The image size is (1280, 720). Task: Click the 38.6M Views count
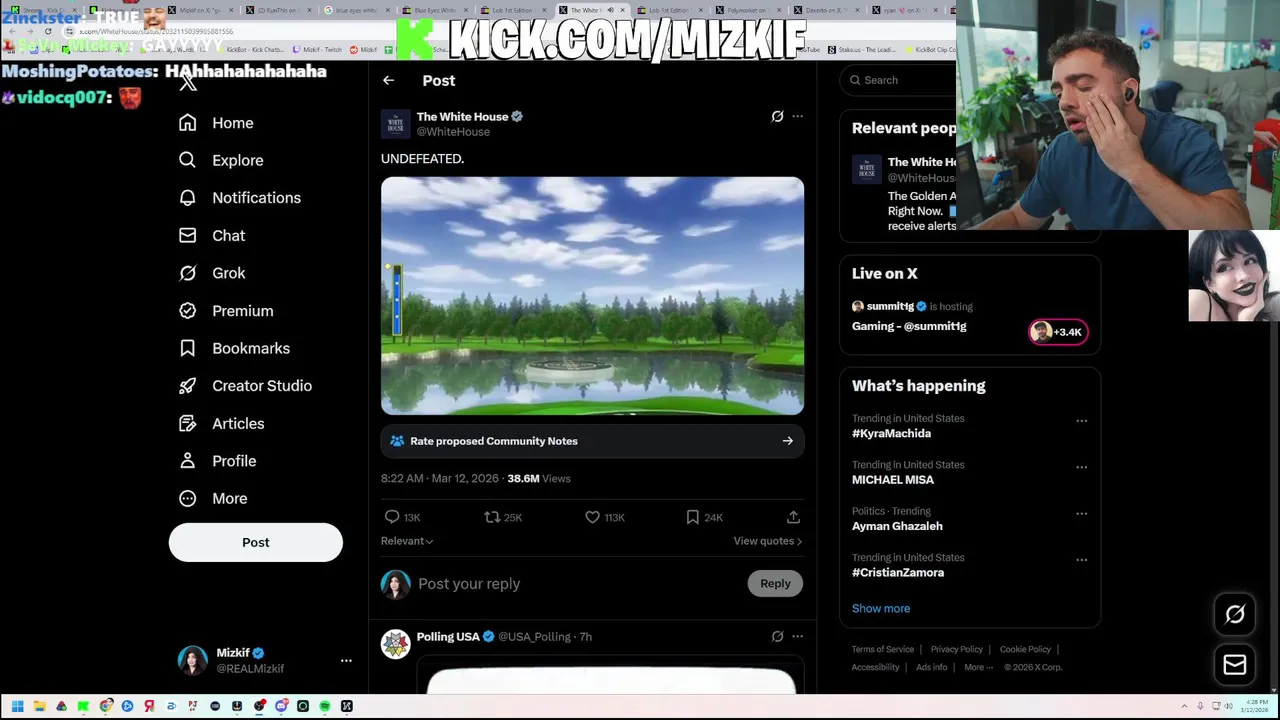tap(539, 479)
